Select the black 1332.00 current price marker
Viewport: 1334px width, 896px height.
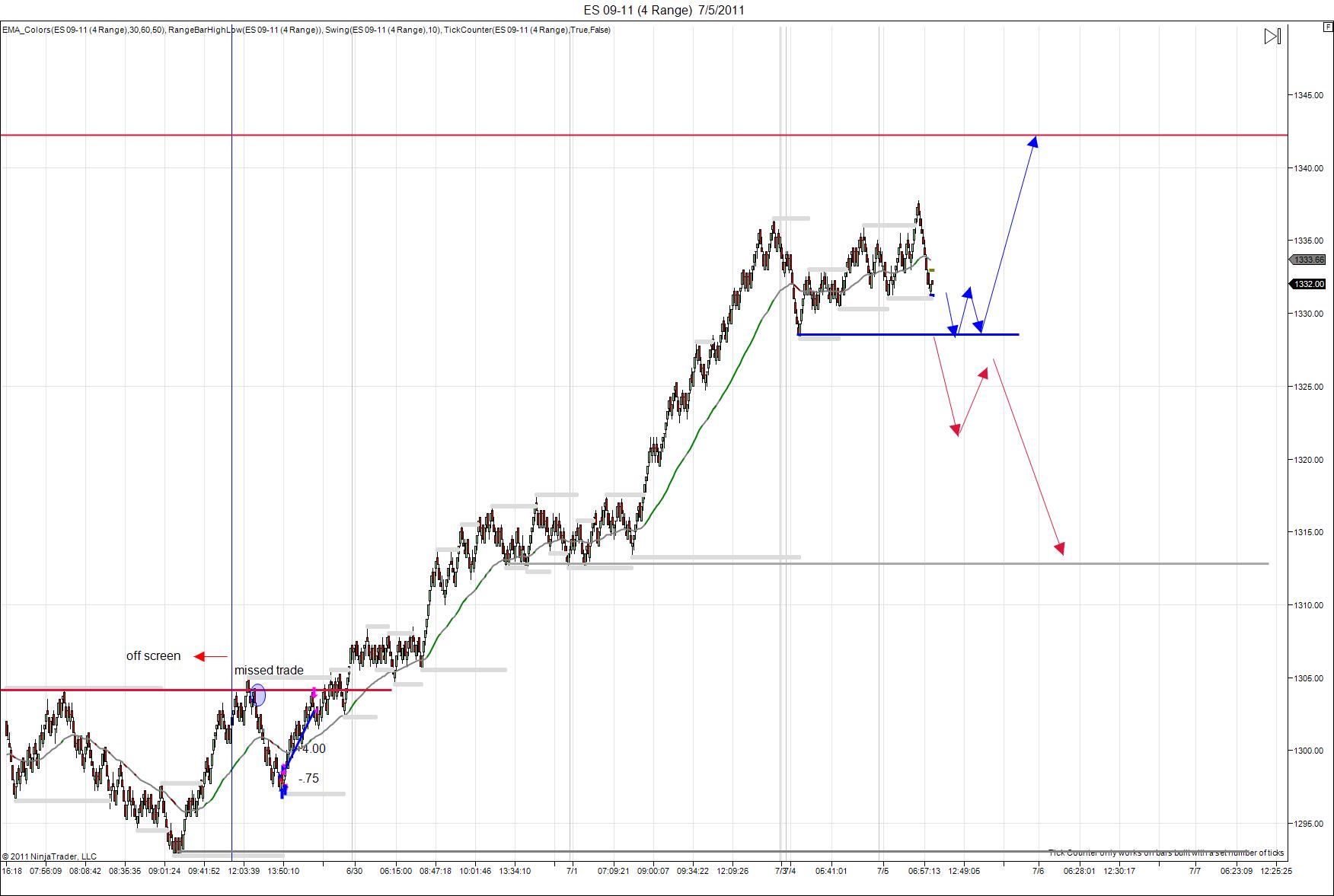pos(1308,284)
